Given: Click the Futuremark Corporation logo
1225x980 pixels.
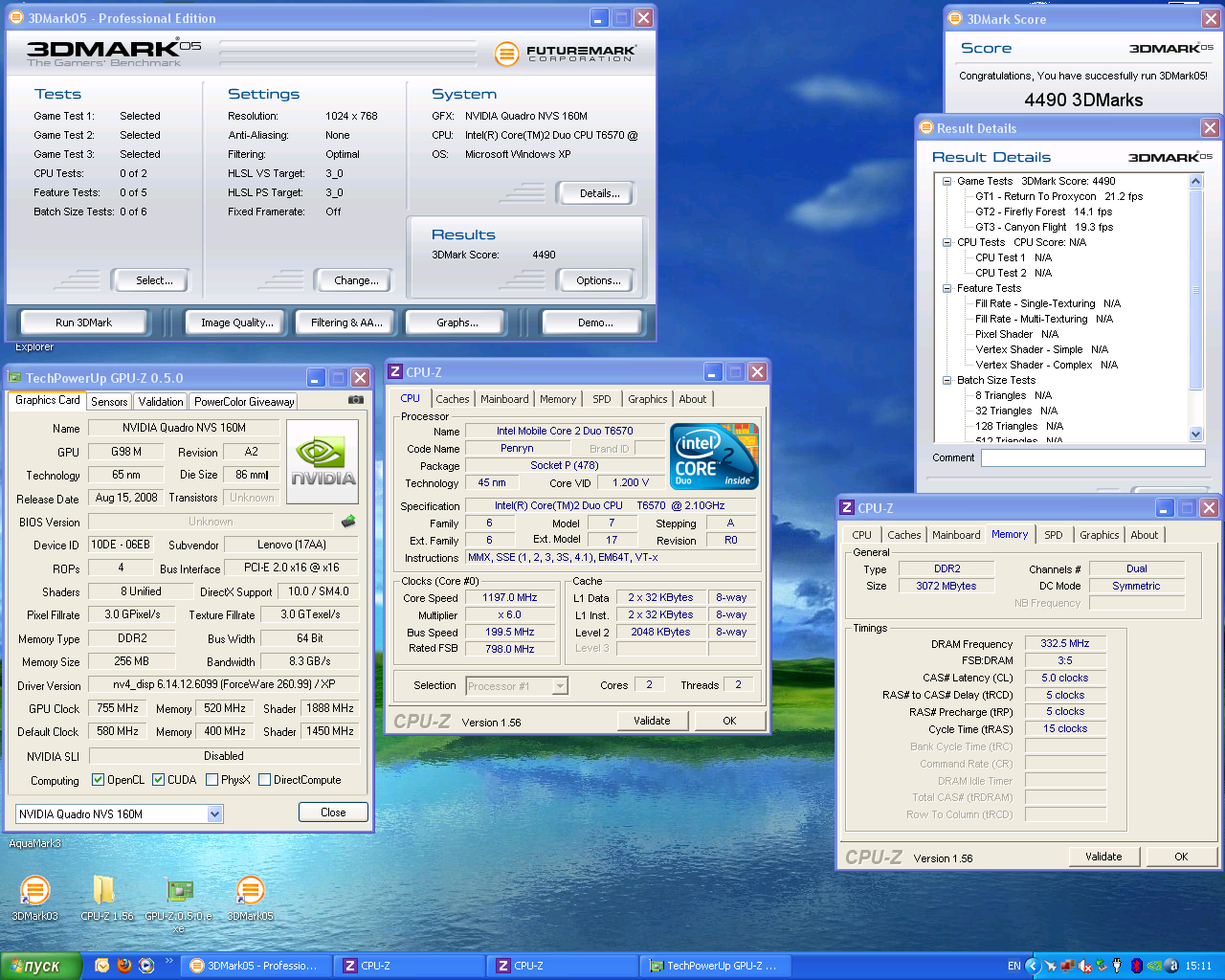Looking at the screenshot, I should click(565, 54).
